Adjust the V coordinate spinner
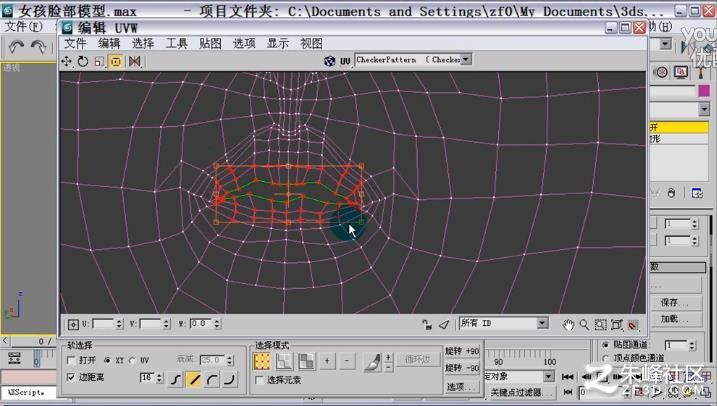This screenshot has width=717, height=406. coord(166,324)
